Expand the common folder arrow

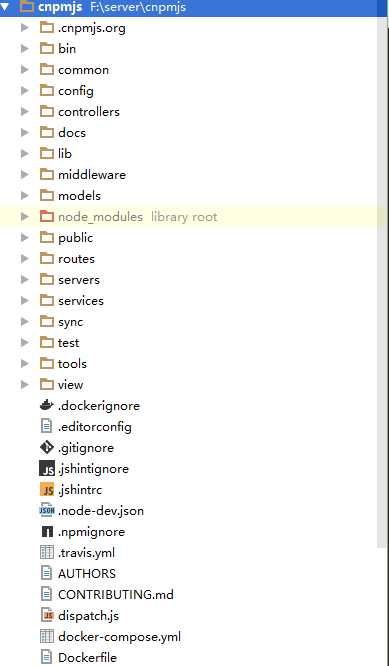tap(25, 70)
